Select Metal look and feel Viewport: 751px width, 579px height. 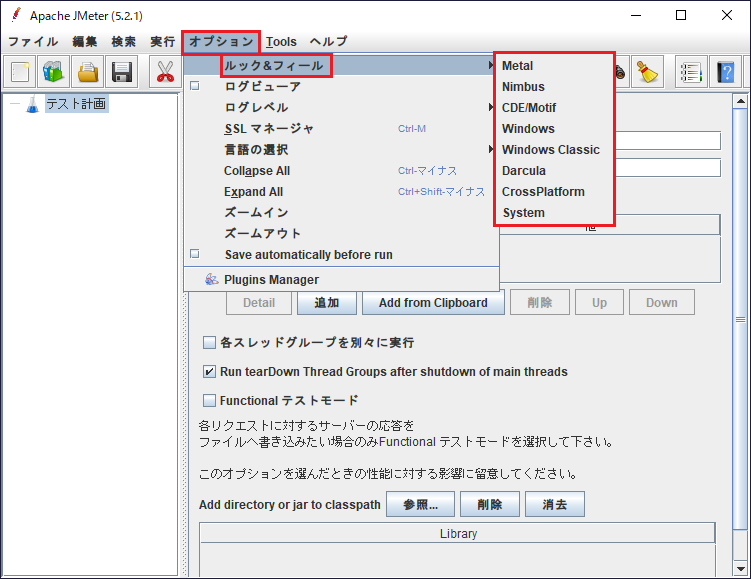click(x=554, y=66)
